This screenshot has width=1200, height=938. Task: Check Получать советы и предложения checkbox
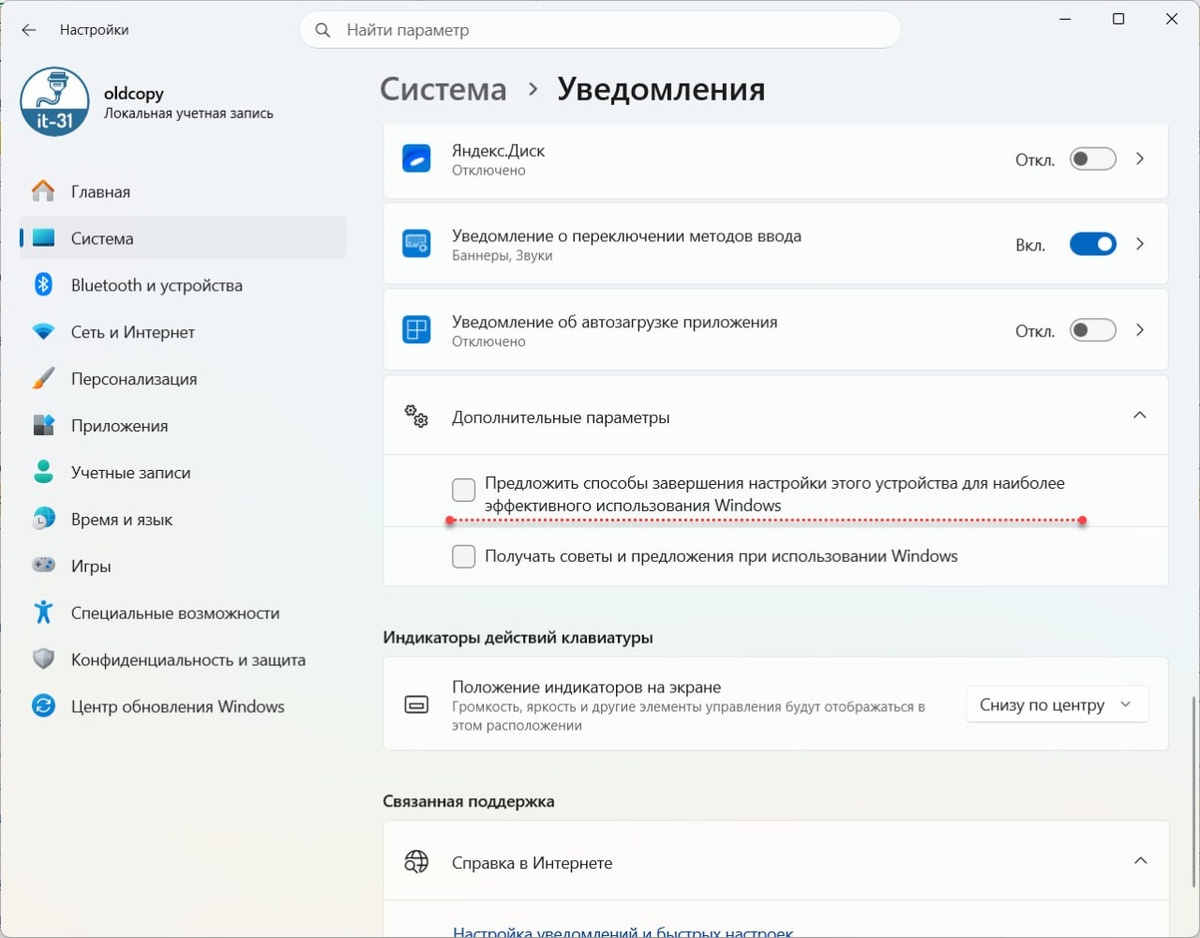click(463, 556)
